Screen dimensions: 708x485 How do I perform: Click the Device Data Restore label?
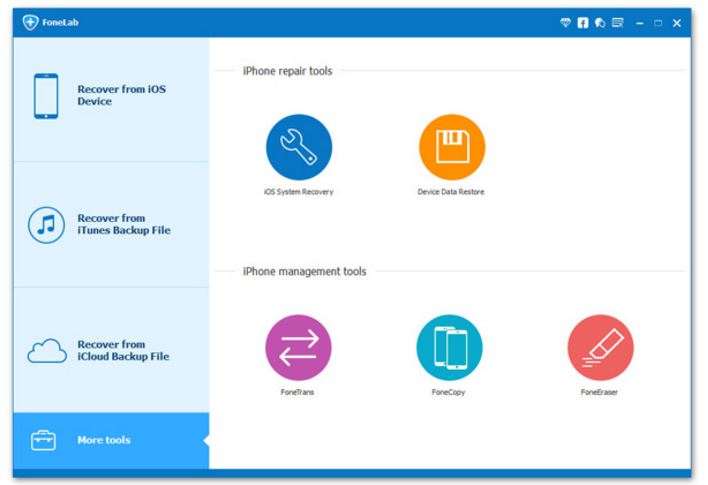pos(451,192)
